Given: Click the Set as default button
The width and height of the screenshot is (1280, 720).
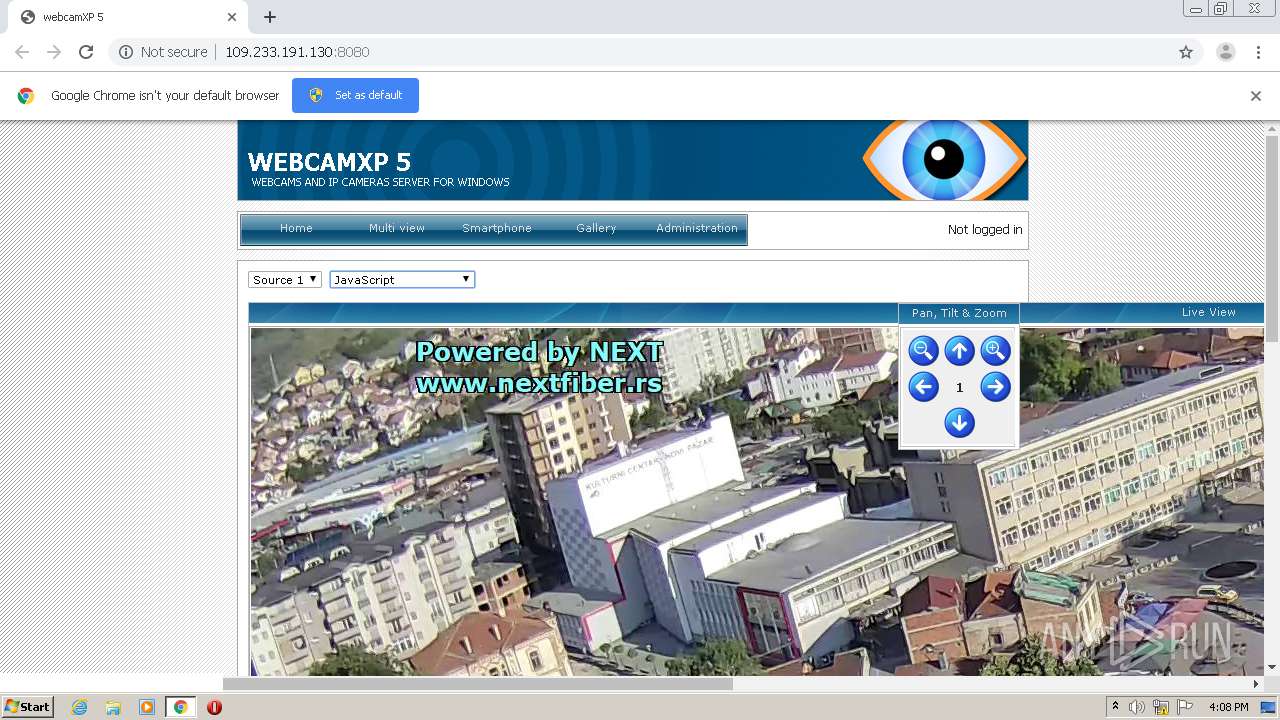Looking at the screenshot, I should pyautogui.click(x=355, y=95).
